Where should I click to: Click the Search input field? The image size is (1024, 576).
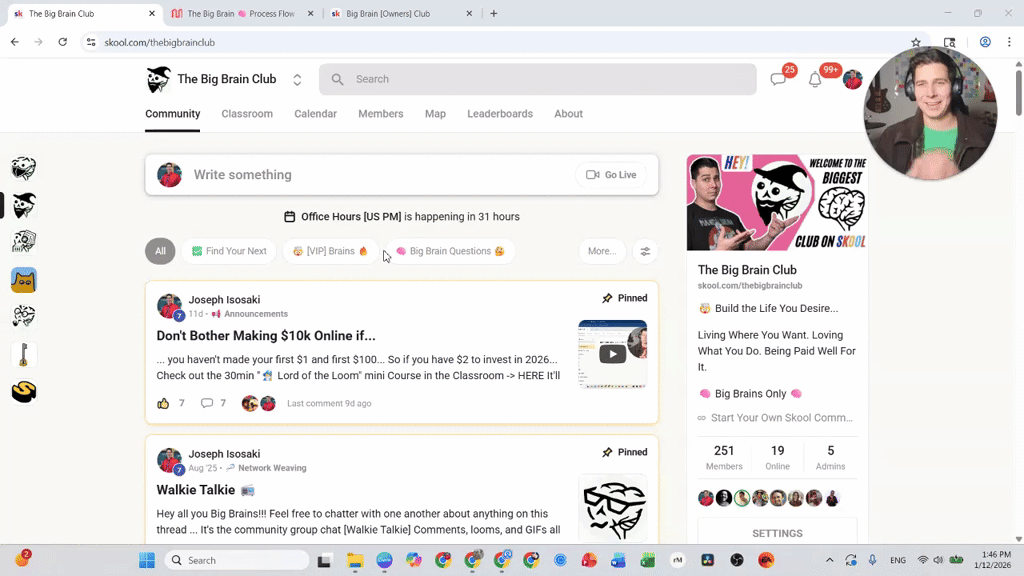pos(537,79)
